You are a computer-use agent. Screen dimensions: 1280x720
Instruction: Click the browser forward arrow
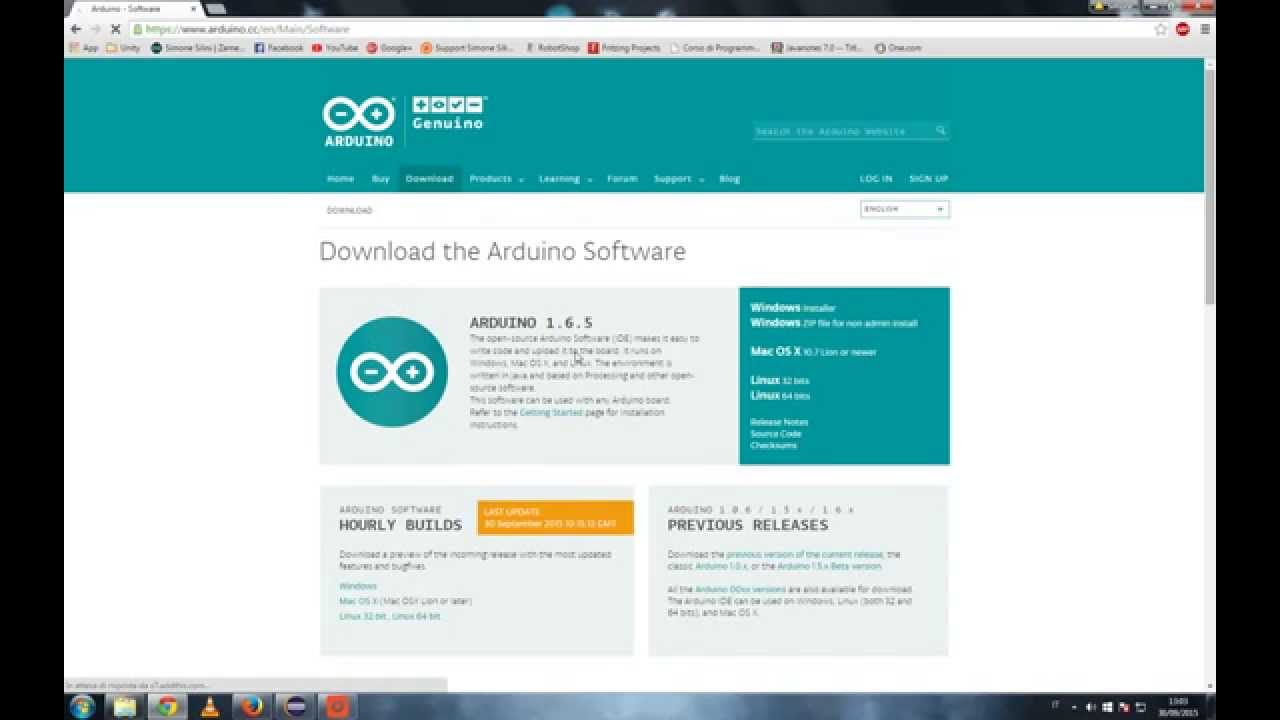(x=95, y=29)
